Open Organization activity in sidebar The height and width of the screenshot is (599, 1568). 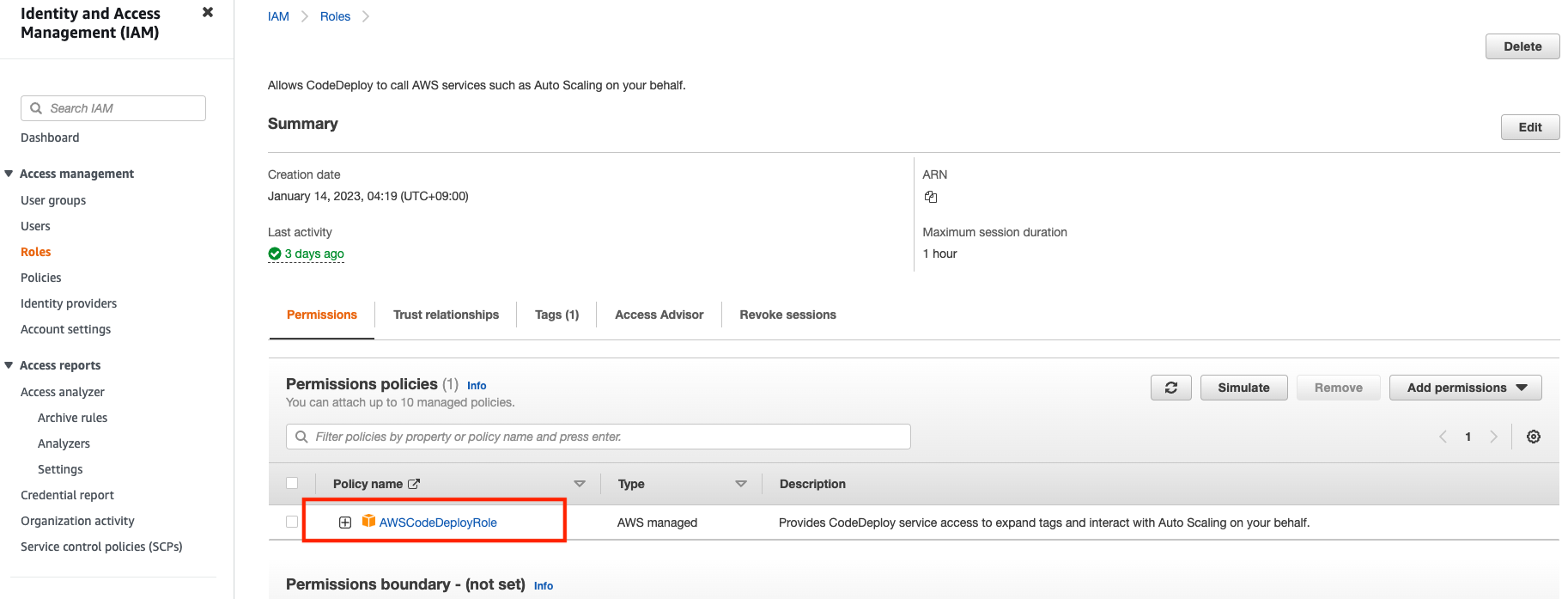[x=77, y=521]
